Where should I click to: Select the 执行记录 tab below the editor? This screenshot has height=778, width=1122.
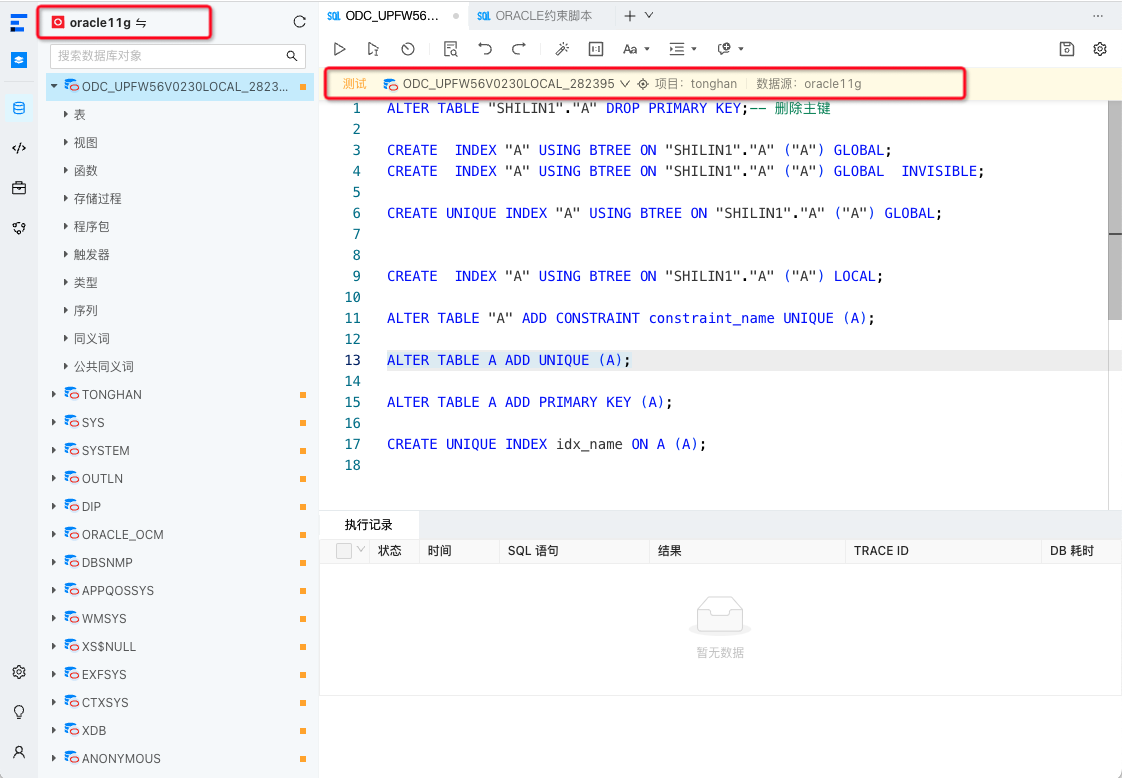pyautogui.click(x=369, y=525)
